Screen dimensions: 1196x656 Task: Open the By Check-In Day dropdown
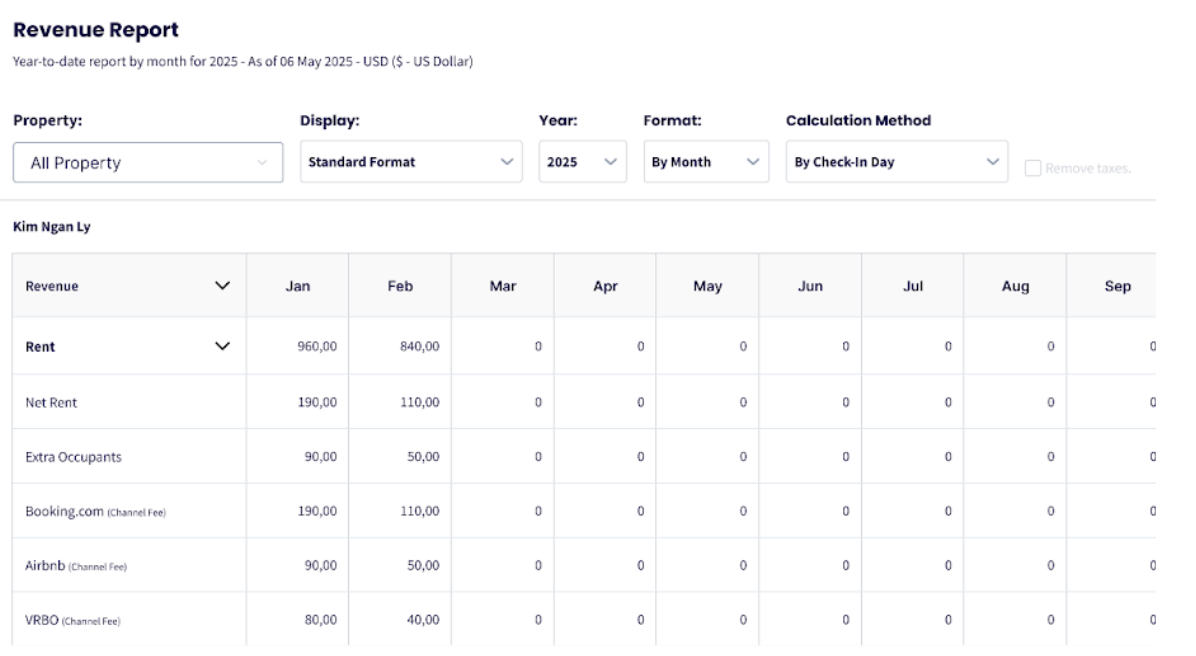(895, 162)
